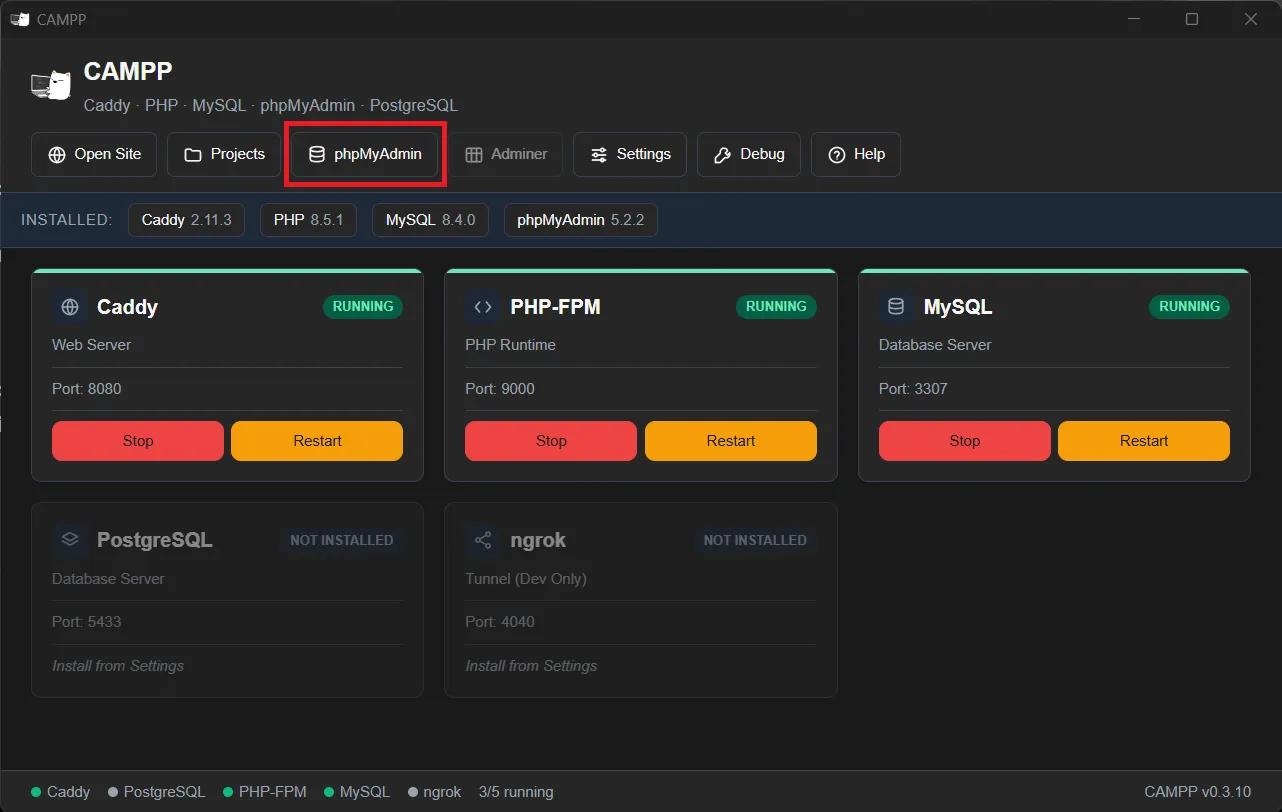Maximize the CAMPP window
This screenshot has height=812, width=1282.
[x=1192, y=19]
